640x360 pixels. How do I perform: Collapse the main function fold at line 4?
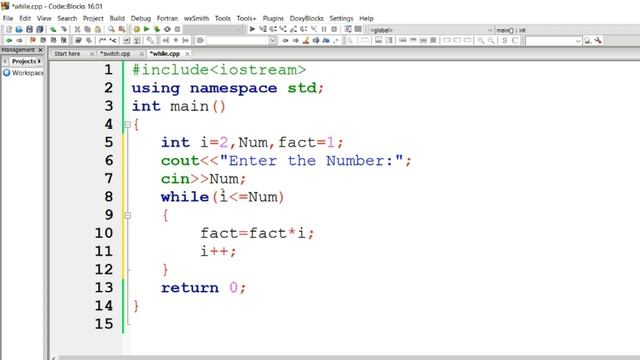tap(127, 124)
